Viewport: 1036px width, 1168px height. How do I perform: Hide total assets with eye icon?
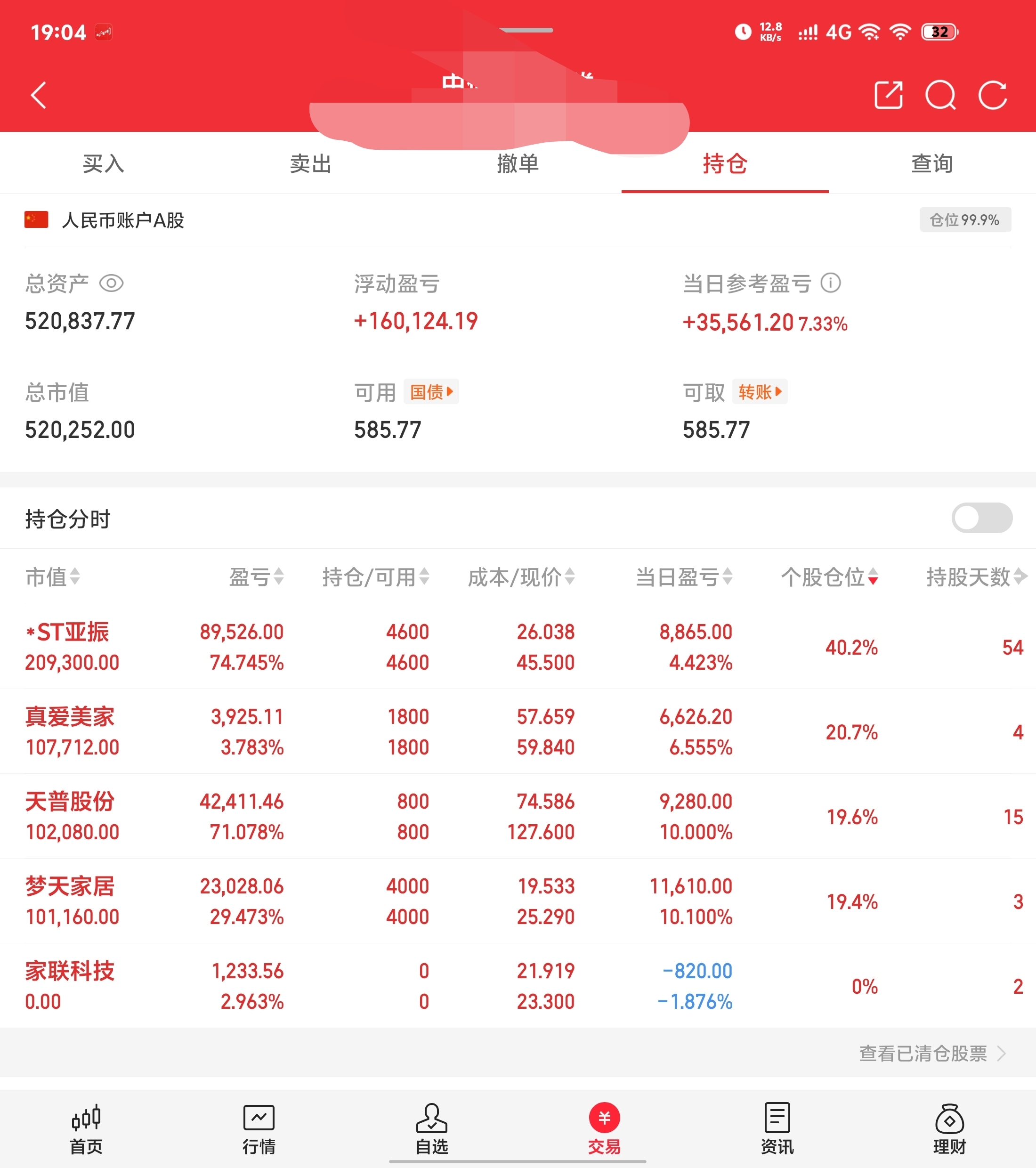[112, 284]
